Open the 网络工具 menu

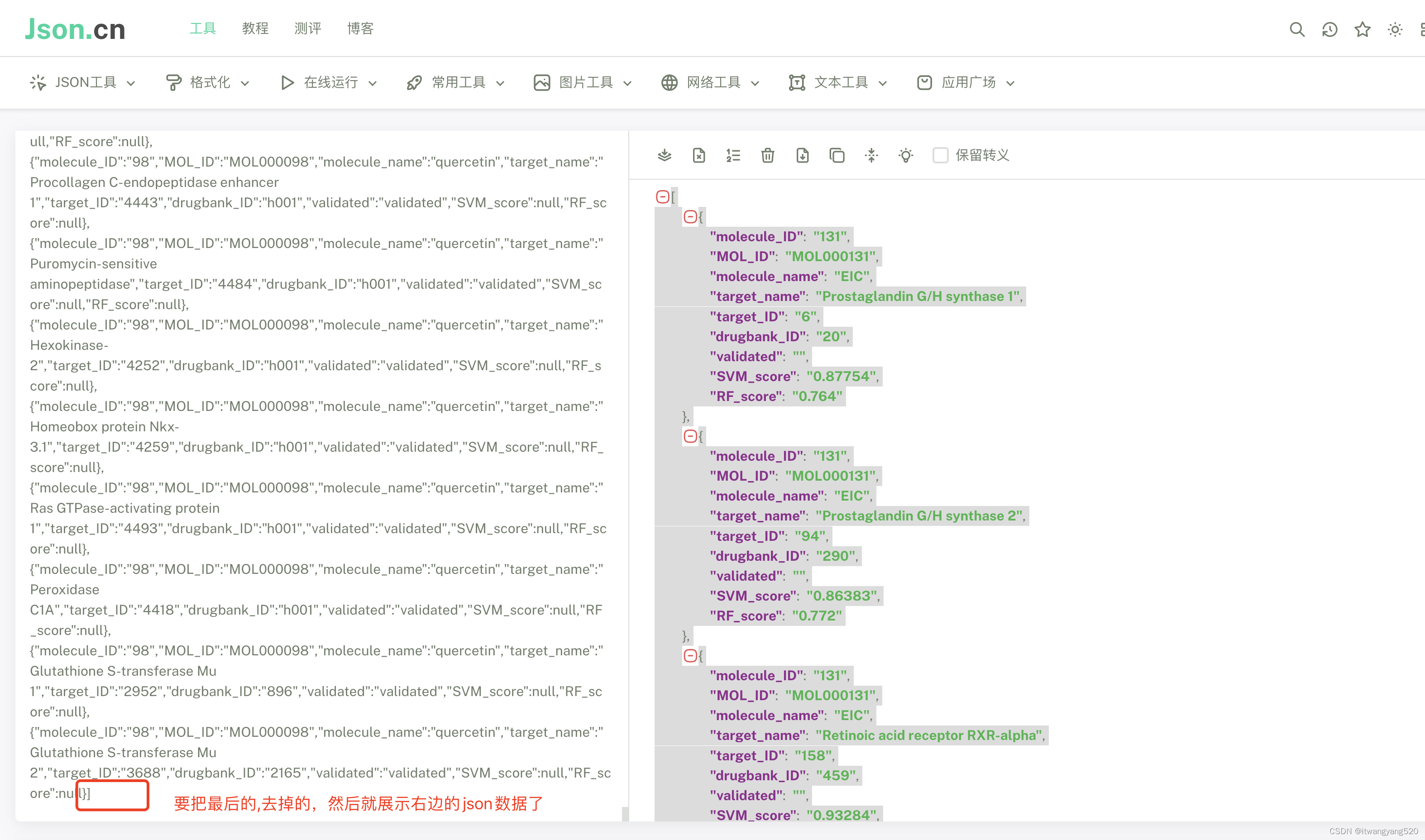(713, 83)
